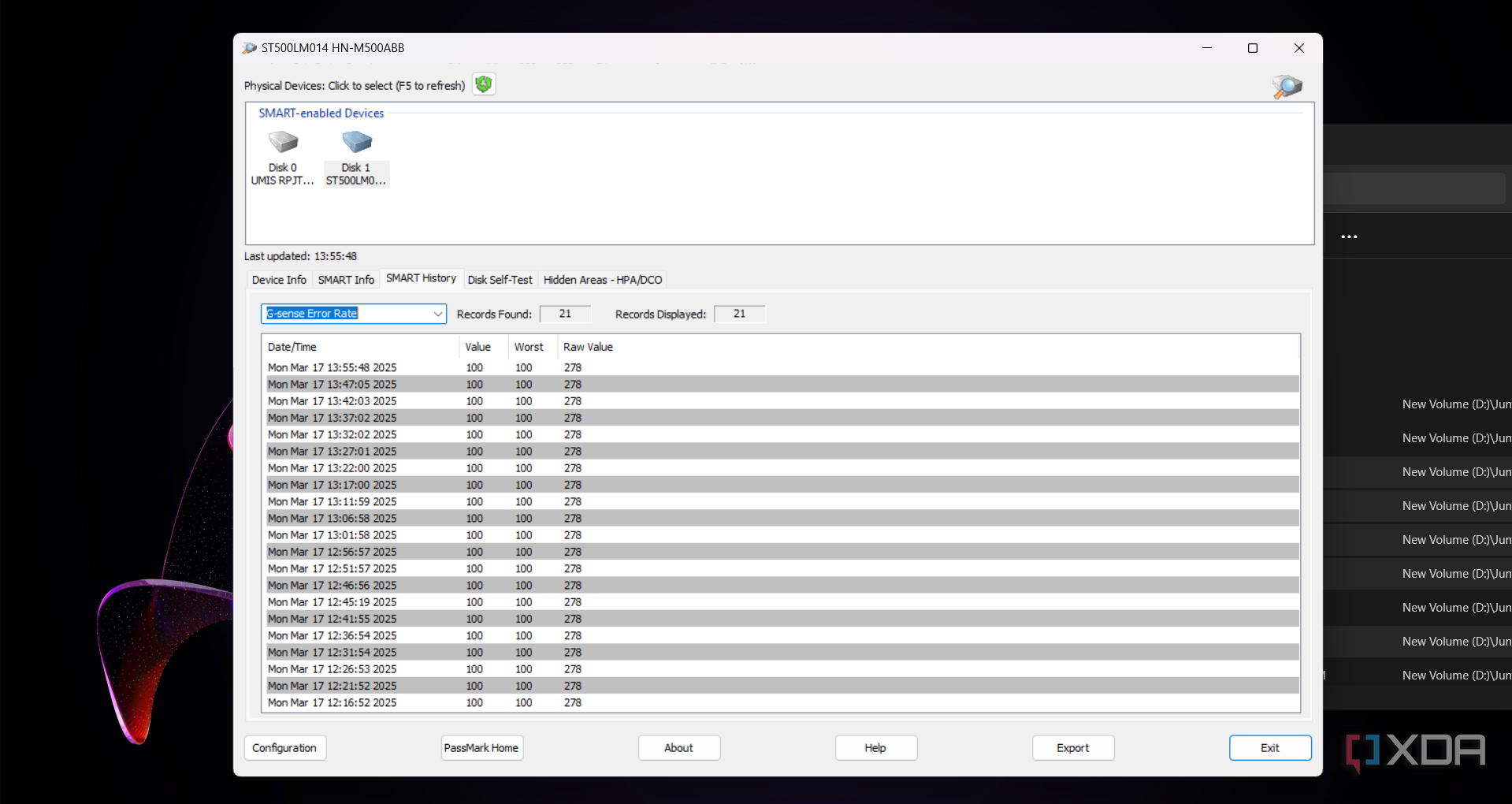This screenshot has width=1512, height=804.
Task: Open the three-dot menu in background window
Action: (x=1349, y=236)
